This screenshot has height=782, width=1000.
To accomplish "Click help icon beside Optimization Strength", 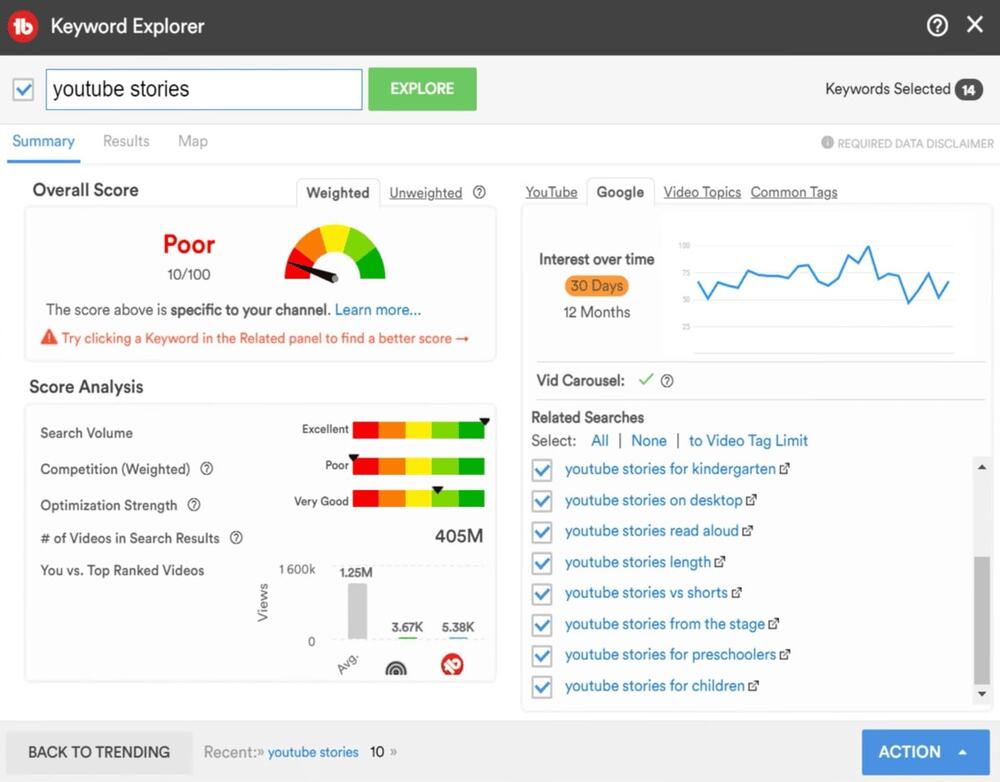I will 194,505.
